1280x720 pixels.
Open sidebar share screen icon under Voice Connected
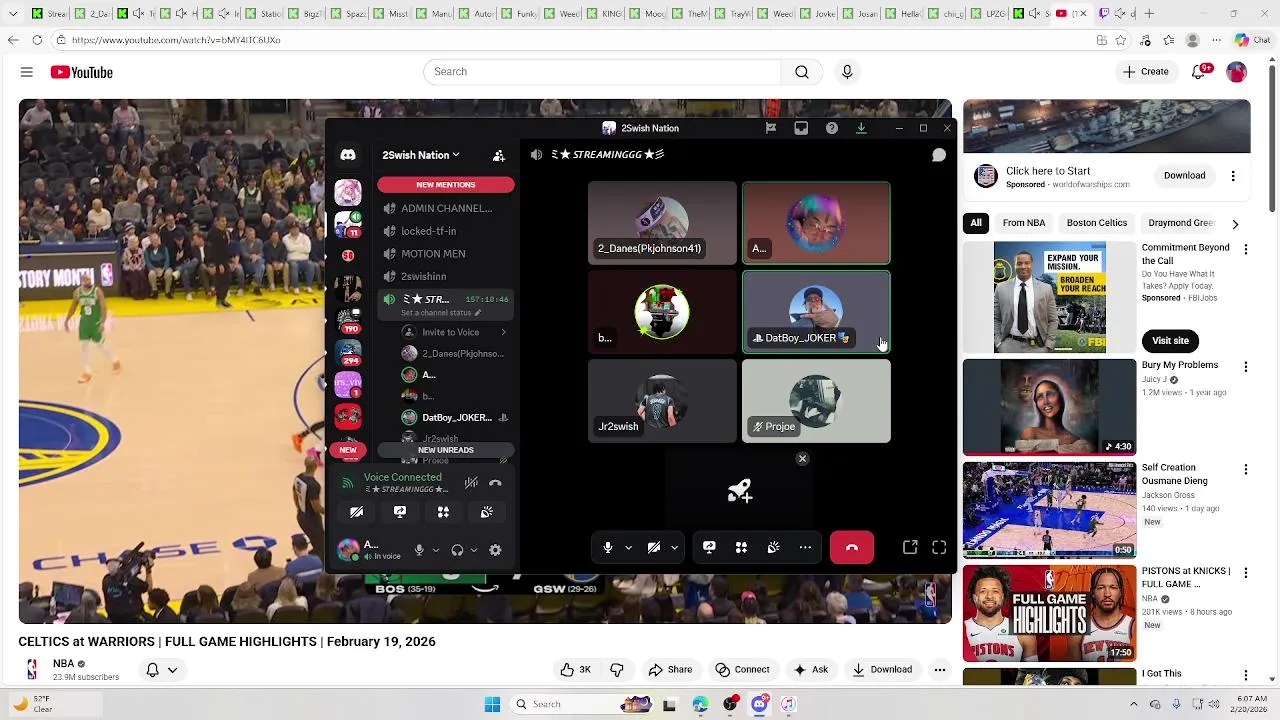click(400, 512)
